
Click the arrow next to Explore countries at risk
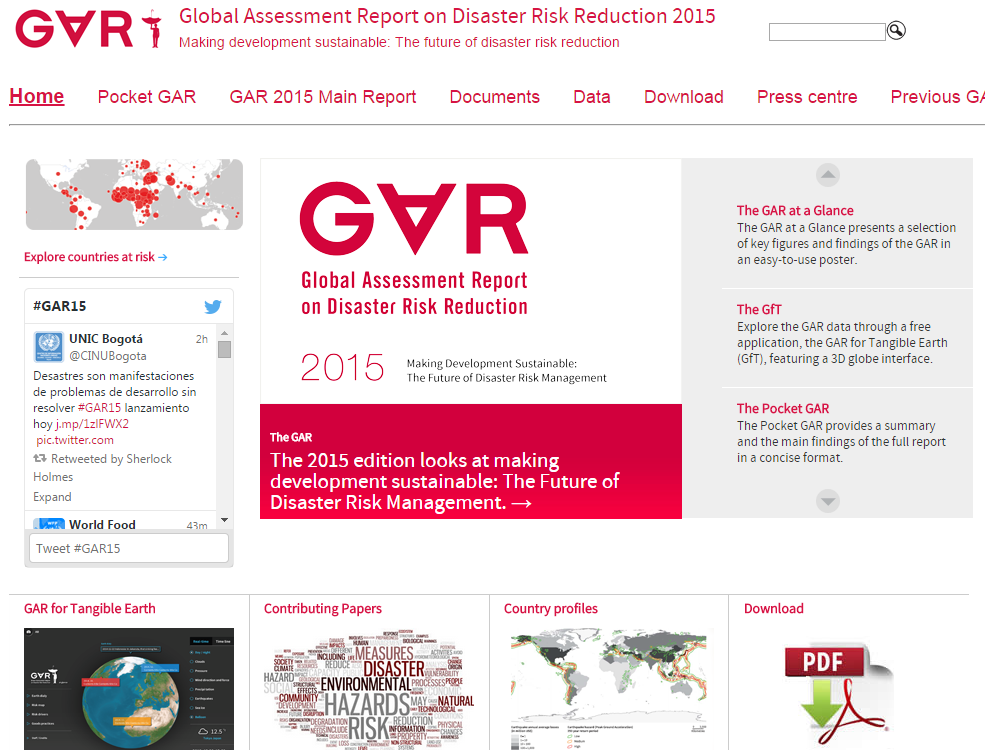point(163,258)
